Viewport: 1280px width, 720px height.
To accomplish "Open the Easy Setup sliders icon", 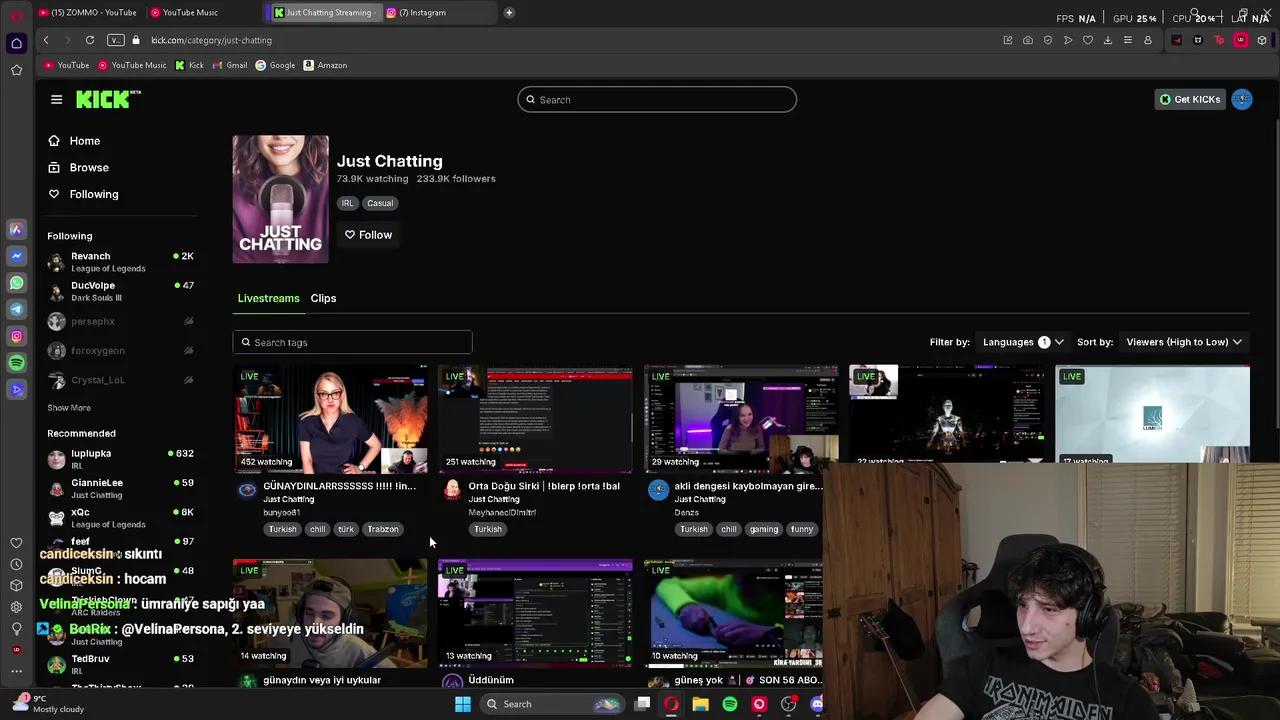I will pyautogui.click(x=1128, y=40).
